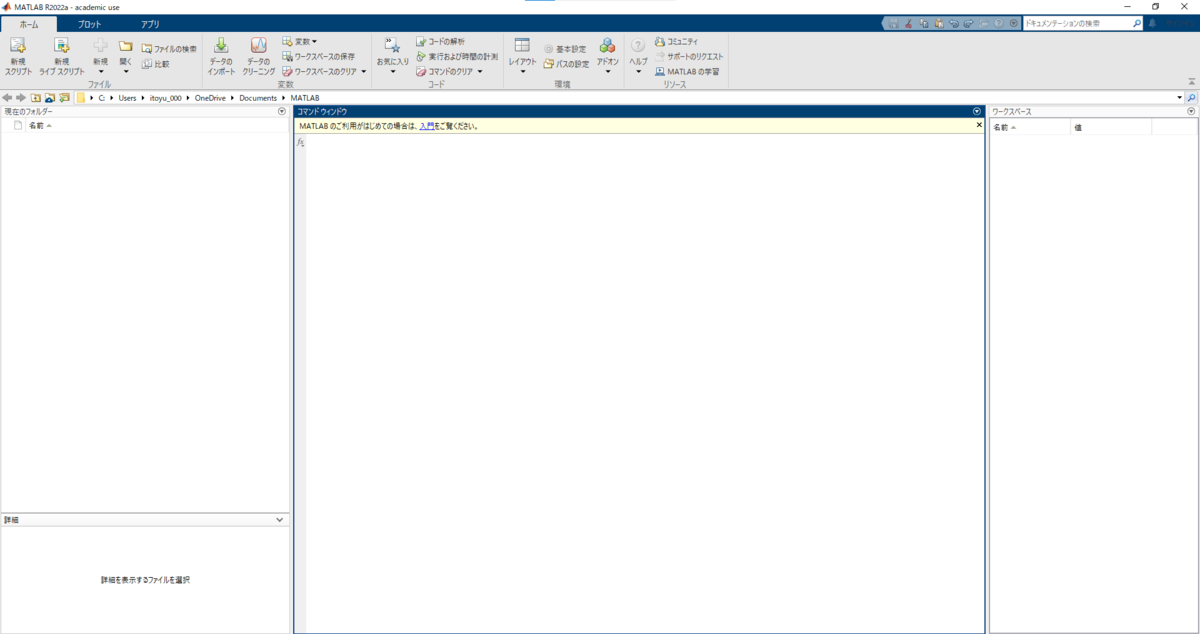
Task: Open a file with 開く folder icon
Action: [x=125, y=57]
